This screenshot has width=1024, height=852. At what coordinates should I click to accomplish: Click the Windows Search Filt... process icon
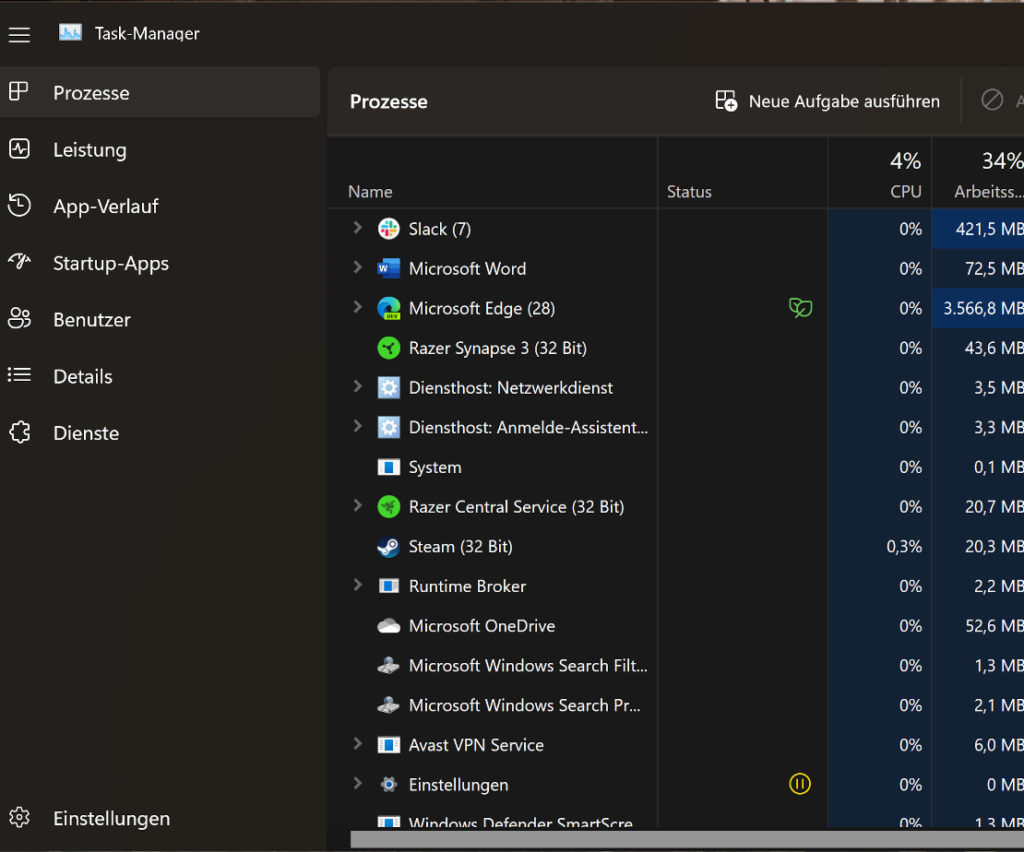point(389,666)
